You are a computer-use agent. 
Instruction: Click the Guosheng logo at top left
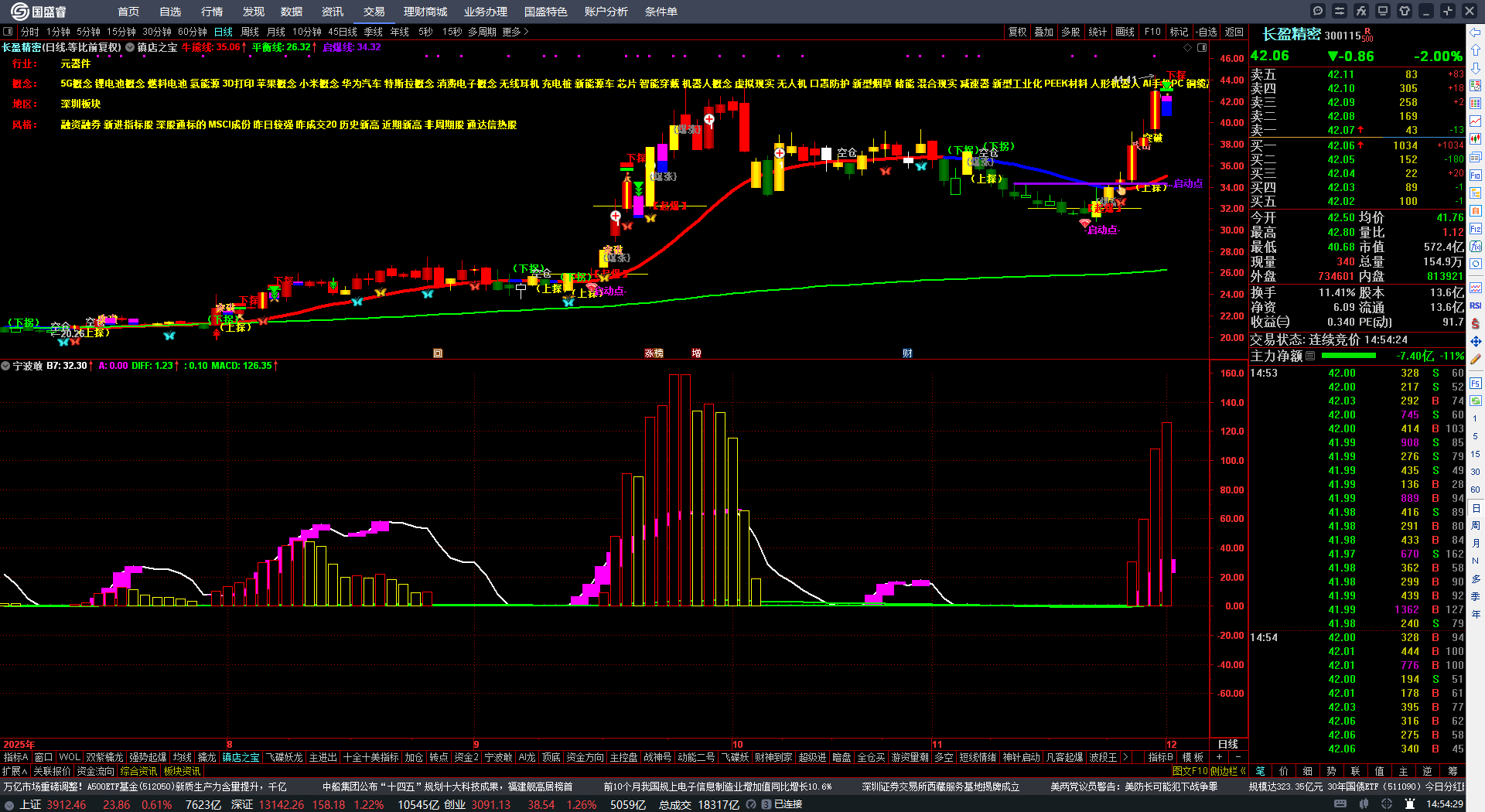[x=39, y=11]
